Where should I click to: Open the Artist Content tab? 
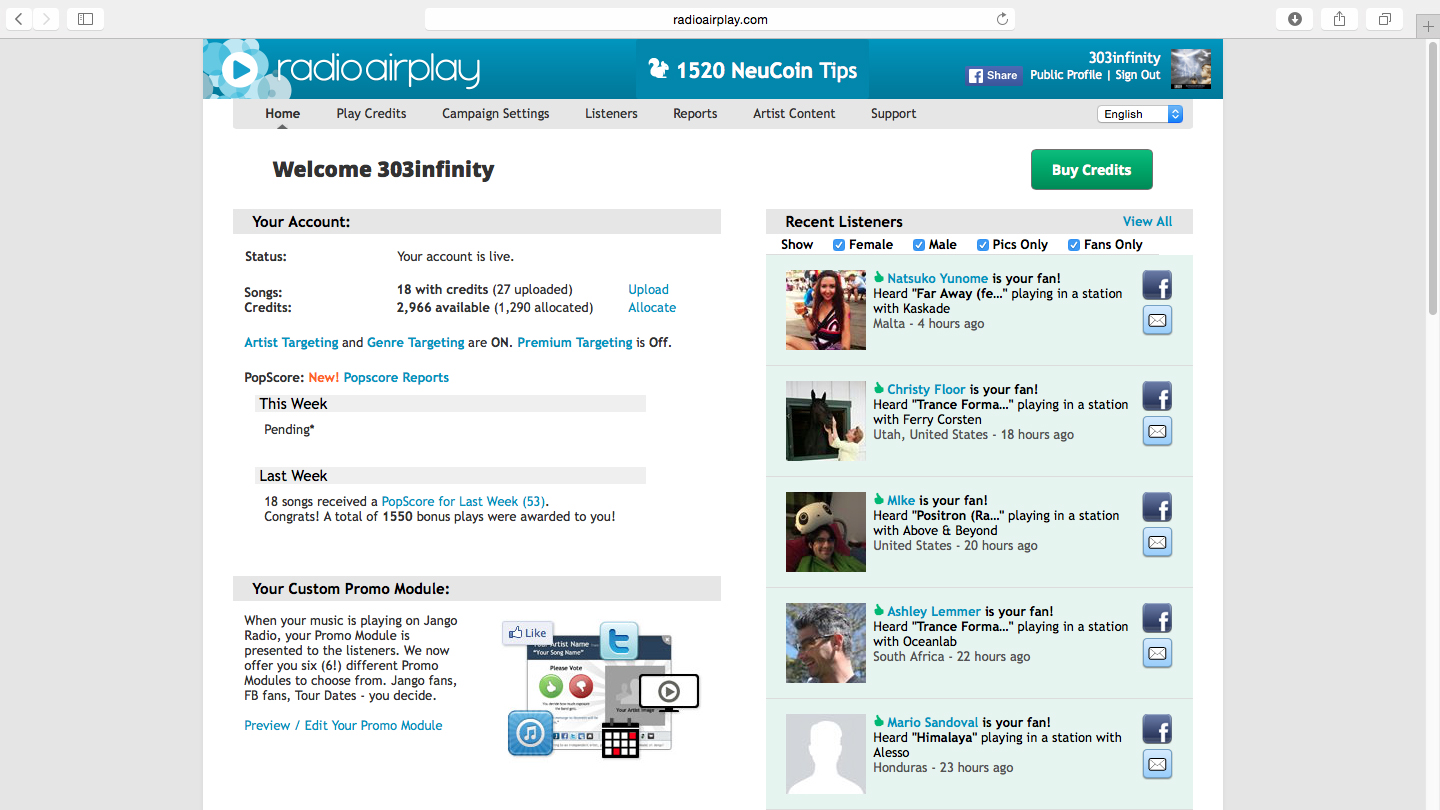[794, 113]
